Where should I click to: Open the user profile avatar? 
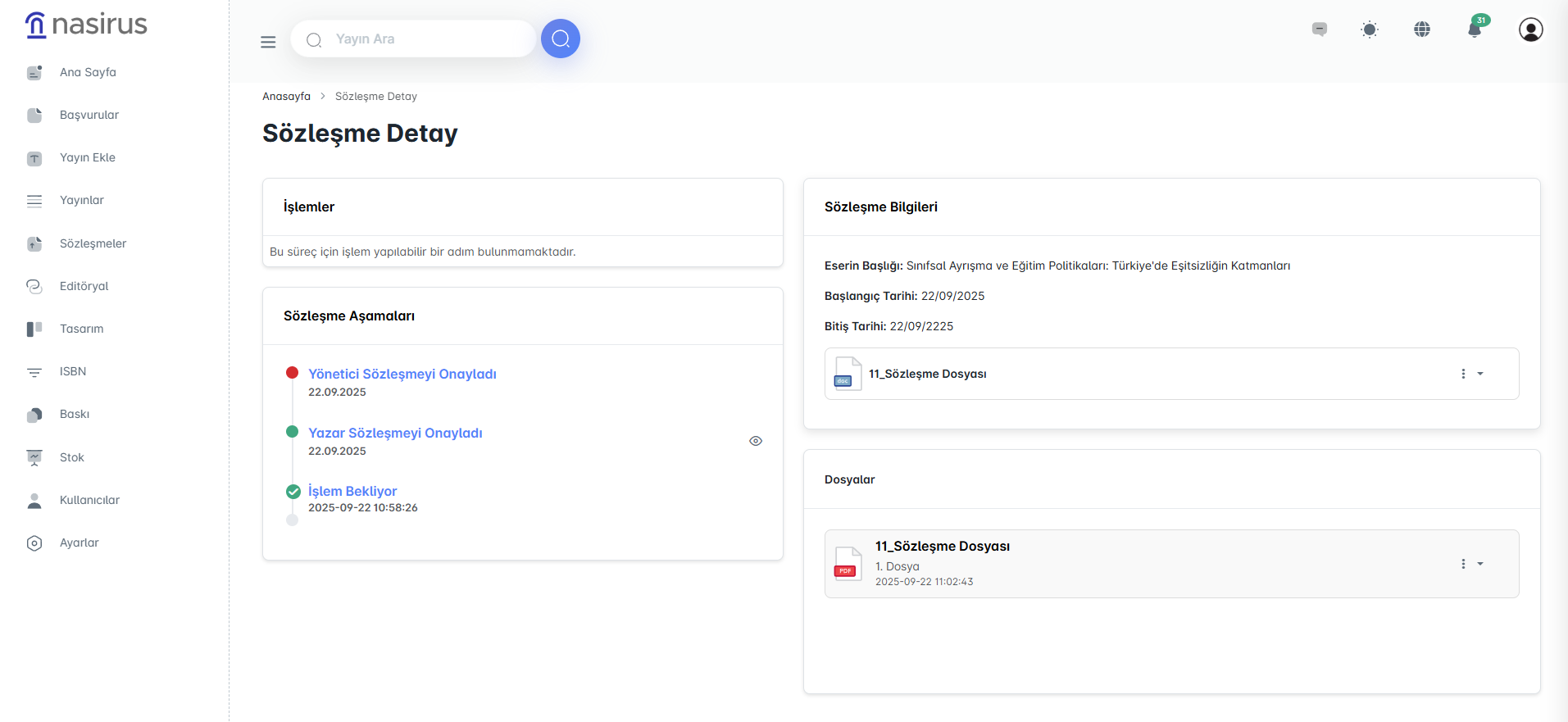click(x=1530, y=30)
